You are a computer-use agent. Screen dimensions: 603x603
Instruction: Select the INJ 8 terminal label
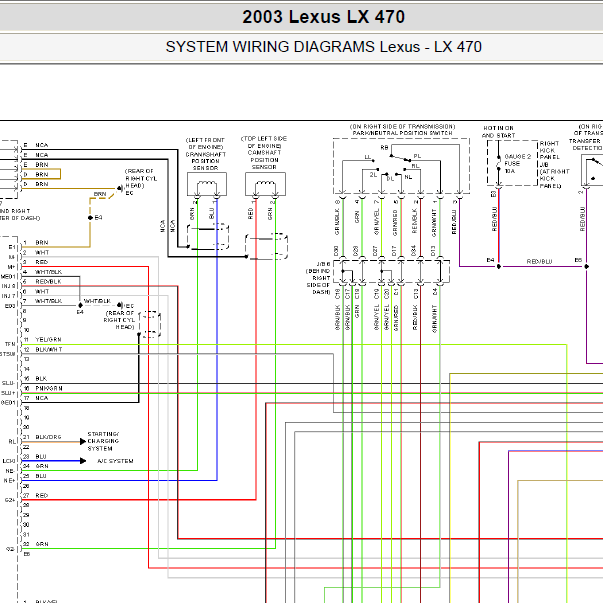click(8, 286)
